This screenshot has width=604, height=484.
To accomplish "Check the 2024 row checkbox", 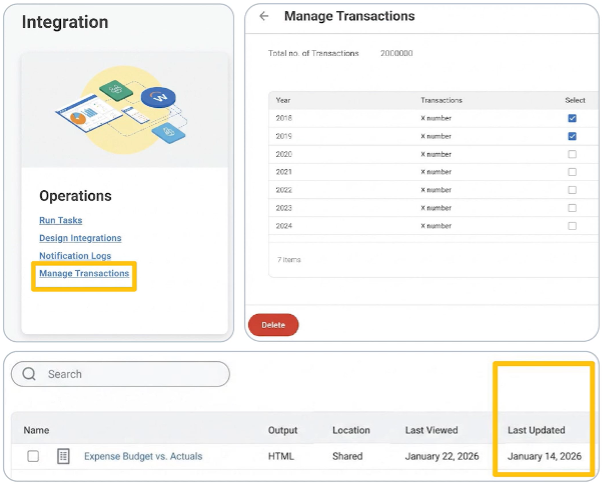I will click(572, 226).
